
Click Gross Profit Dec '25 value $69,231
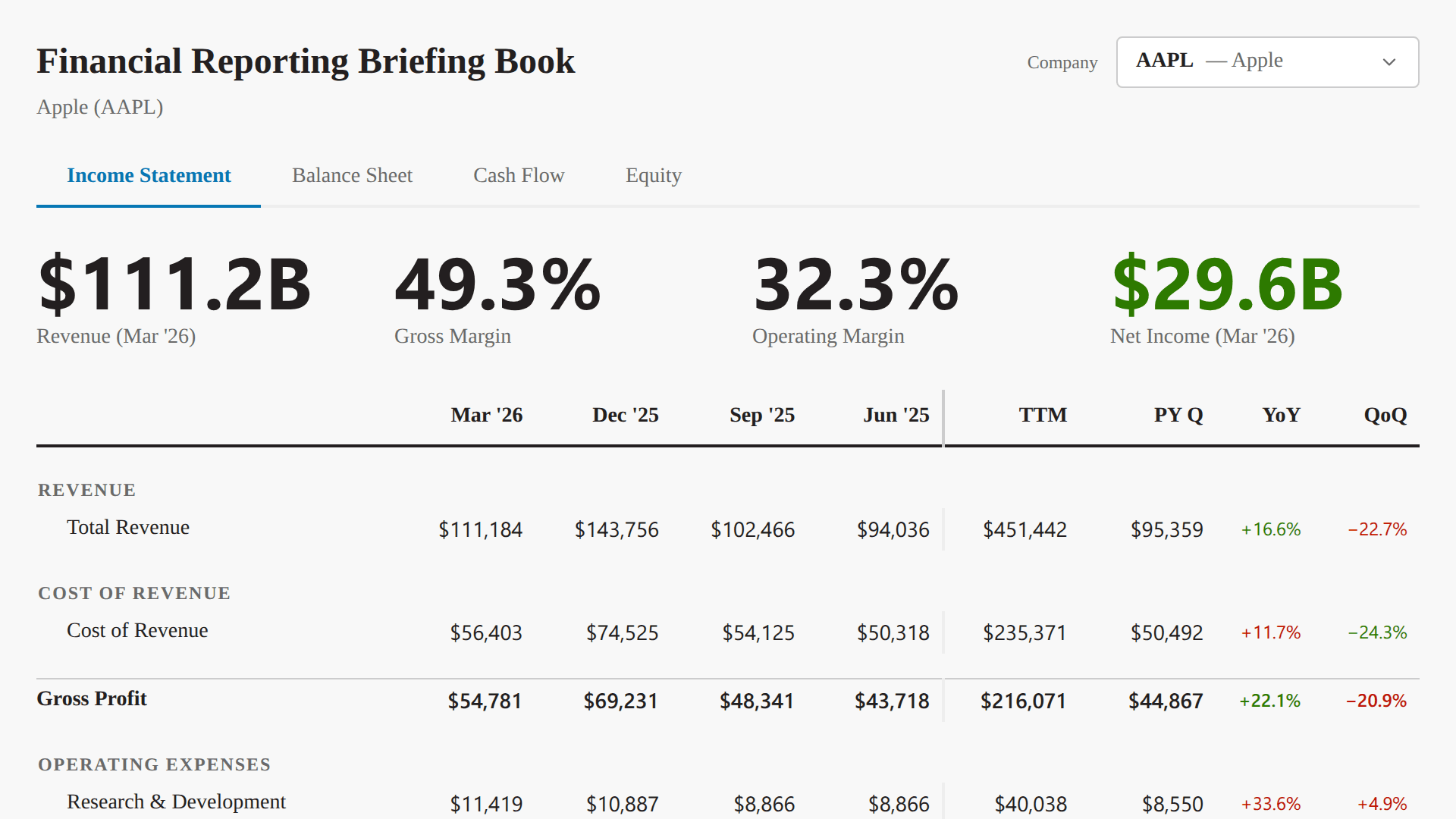click(620, 701)
